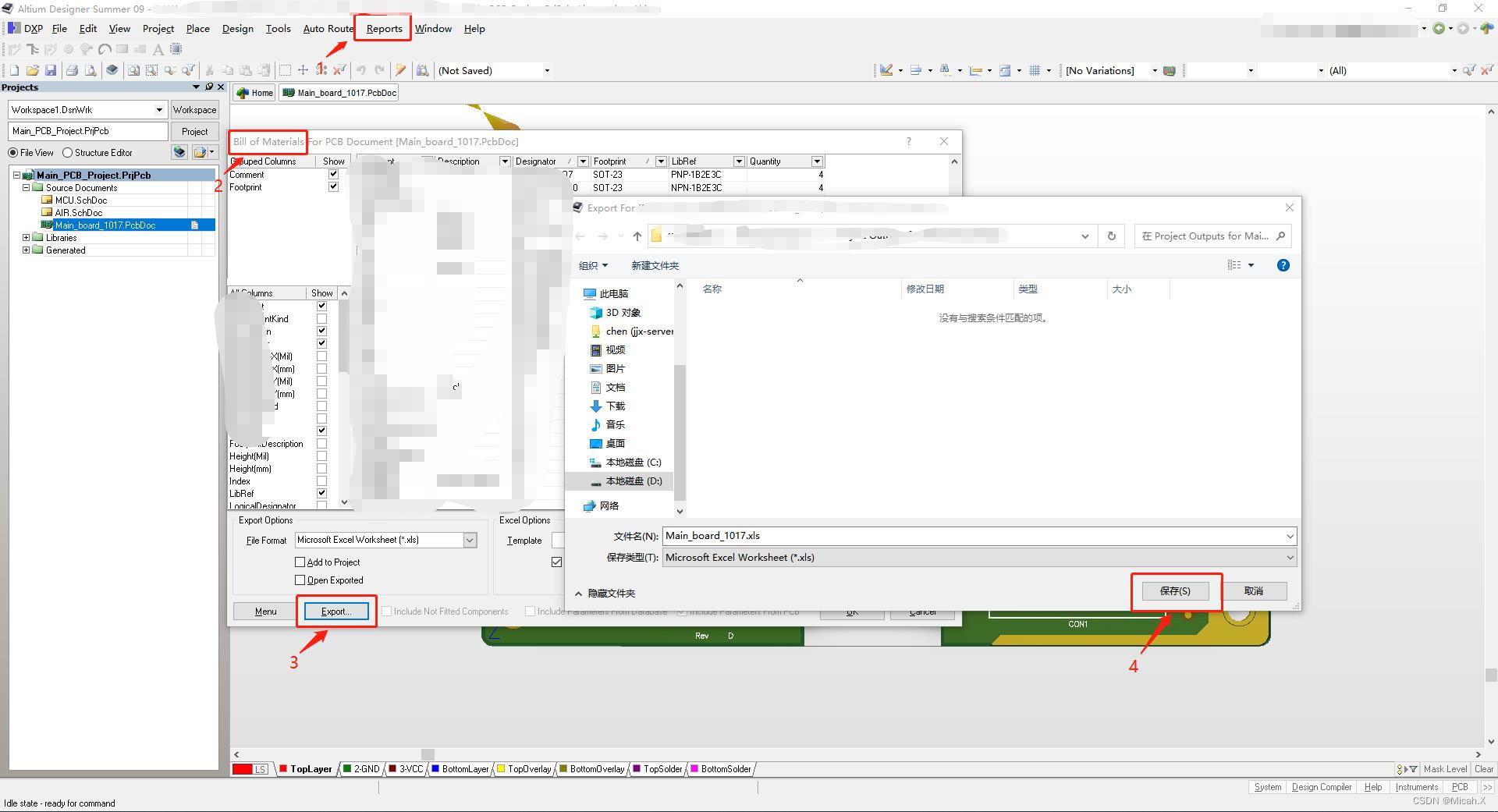
Task: Open the Browse Components icon near variations
Action: [1169, 69]
